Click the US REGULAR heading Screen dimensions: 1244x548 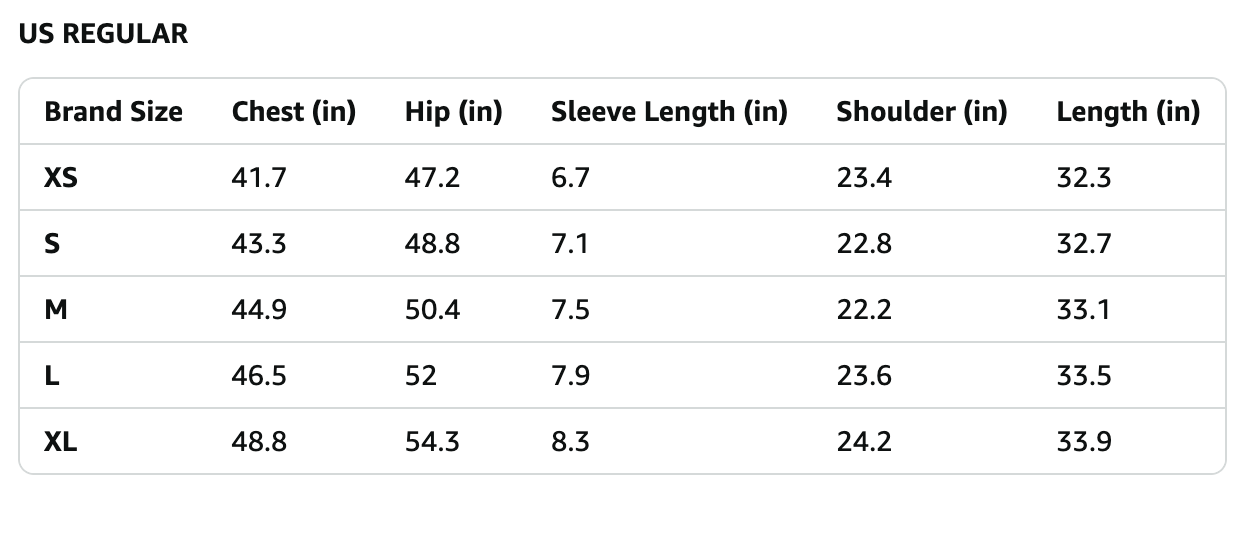click(x=103, y=34)
